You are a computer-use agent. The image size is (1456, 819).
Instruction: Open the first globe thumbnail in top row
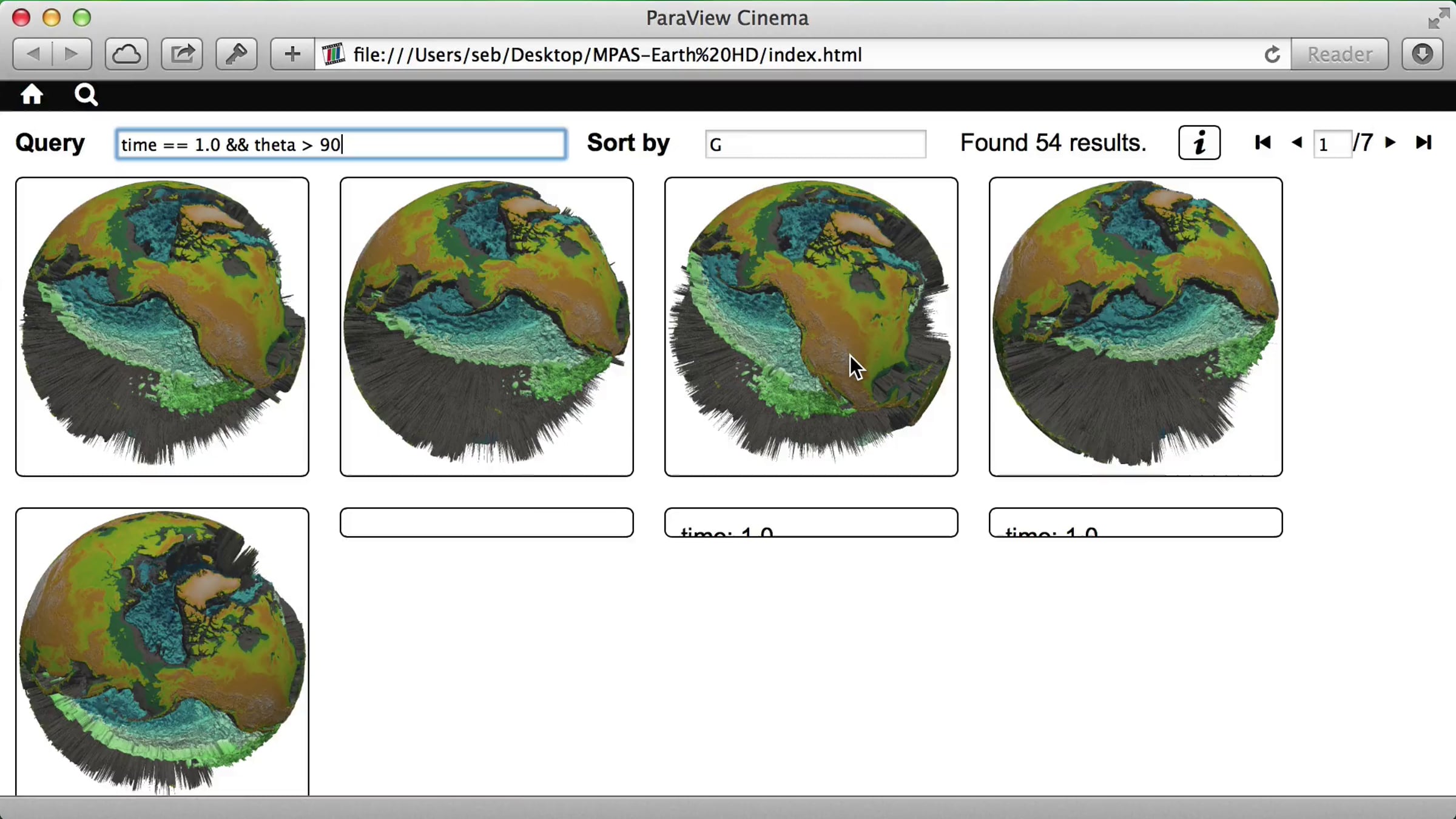(162, 327)
